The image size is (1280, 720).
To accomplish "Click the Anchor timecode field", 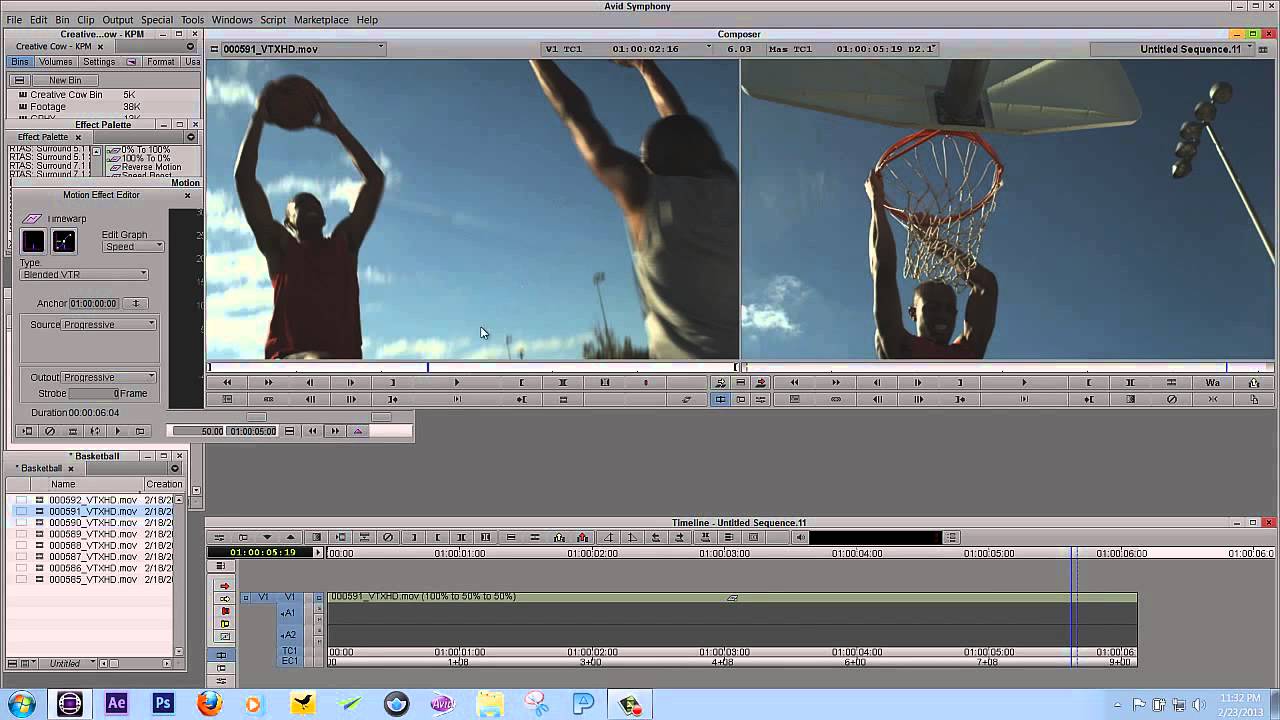I will click(94, 303).
